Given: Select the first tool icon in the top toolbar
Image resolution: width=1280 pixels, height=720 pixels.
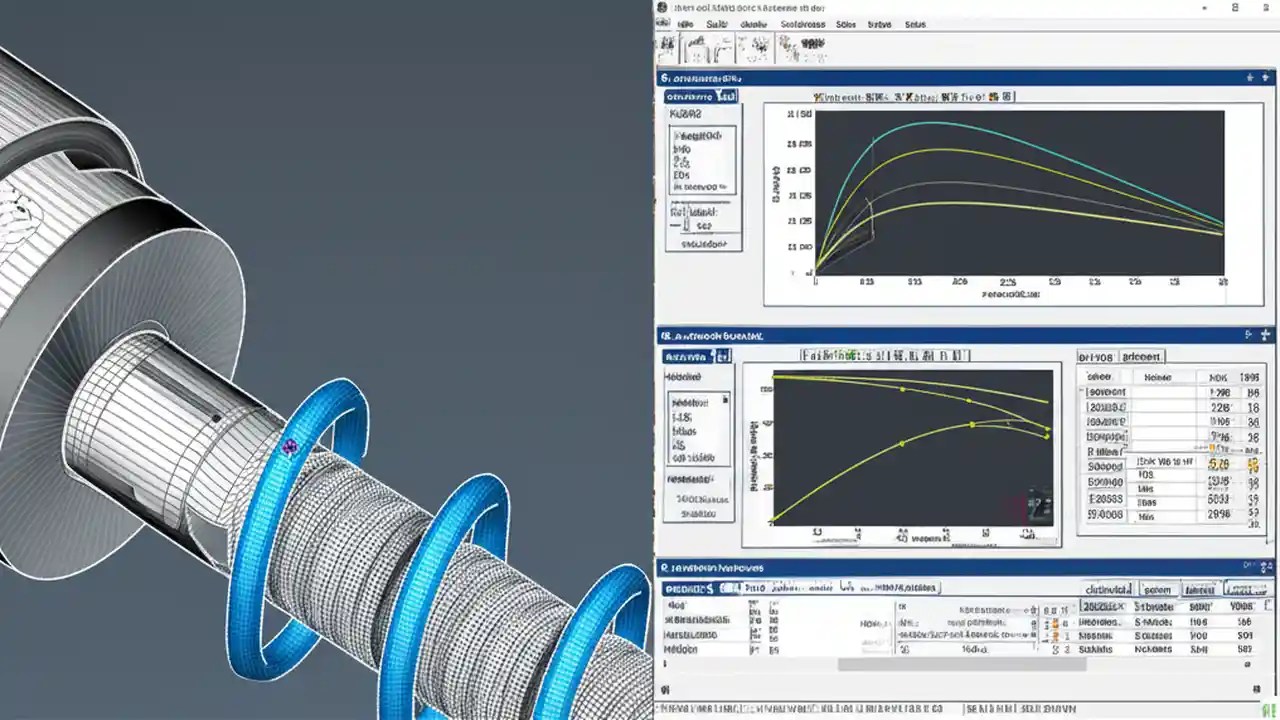Looking at the screenshot, I should click(668, 46).
